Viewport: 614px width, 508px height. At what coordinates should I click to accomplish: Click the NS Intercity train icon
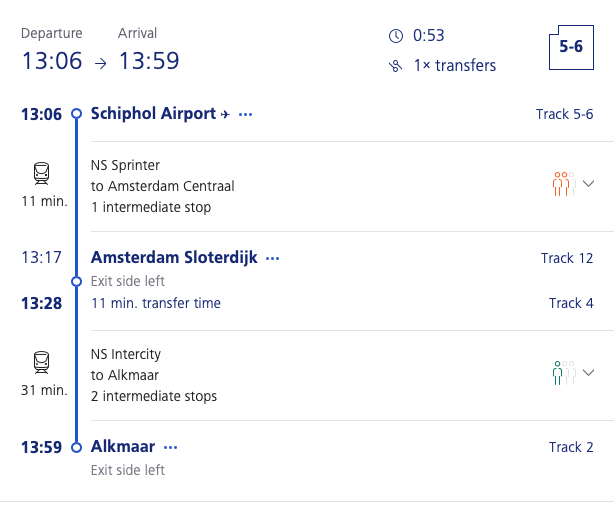click(x=42, y=362)
